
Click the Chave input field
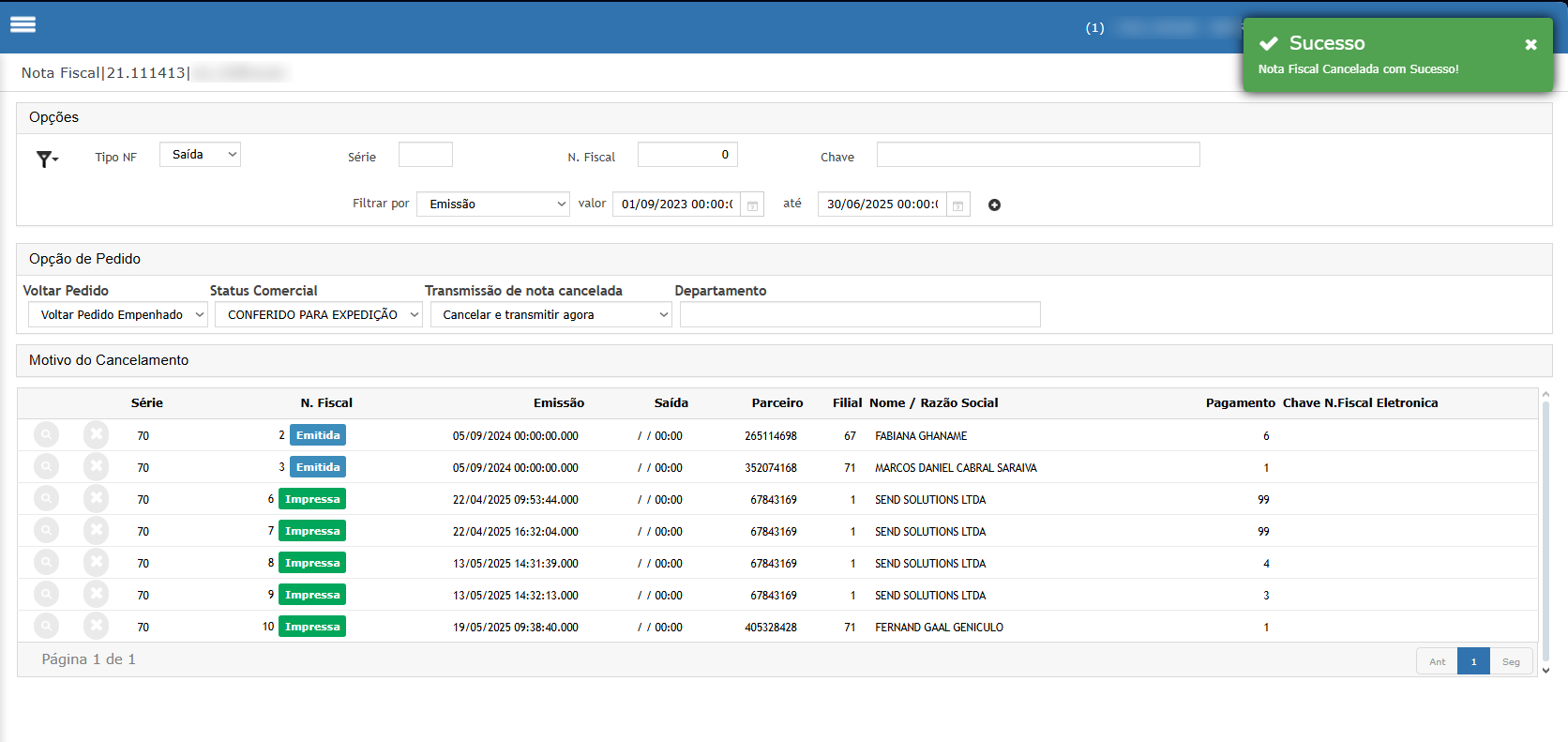1038,155
